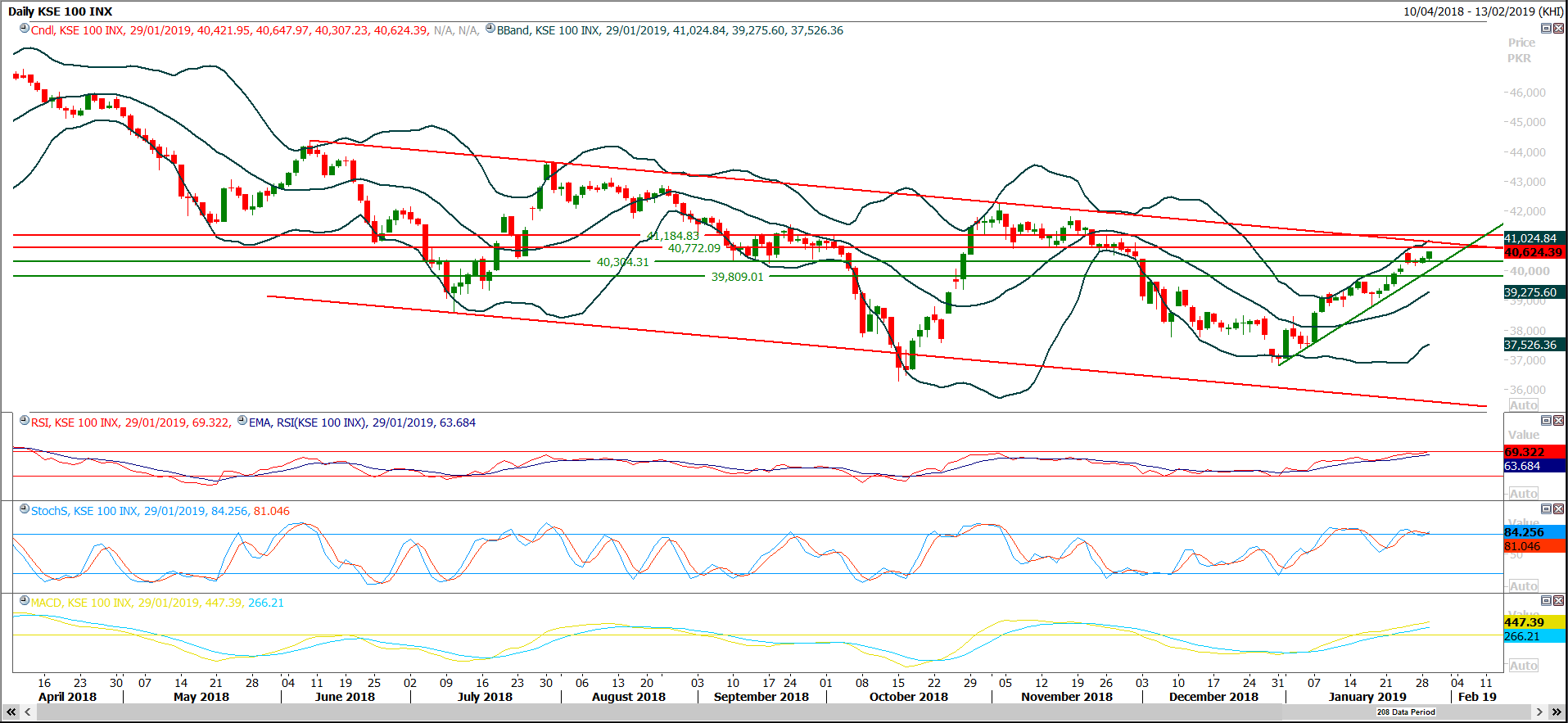
Task: Click the BBand KSE 100 INX legend text
Action: (x=670, y=30)
